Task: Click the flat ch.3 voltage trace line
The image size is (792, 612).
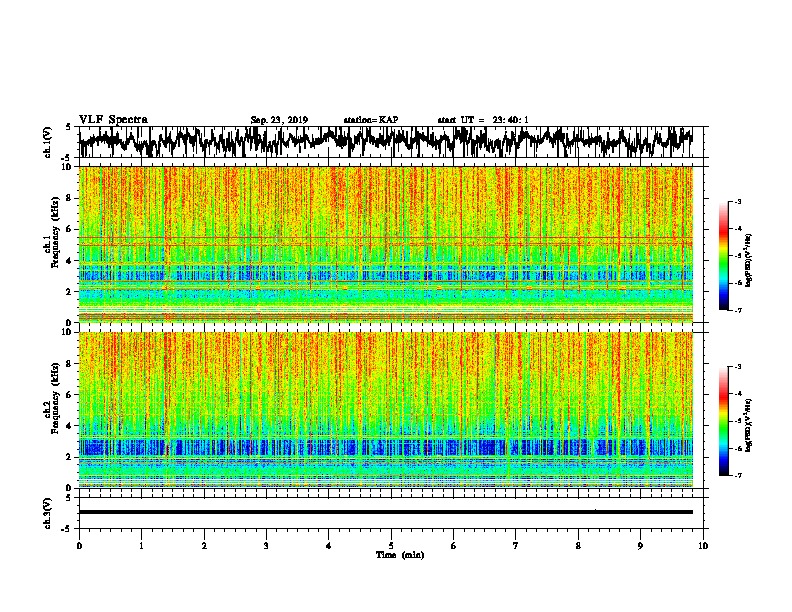Action: (386, 512)
